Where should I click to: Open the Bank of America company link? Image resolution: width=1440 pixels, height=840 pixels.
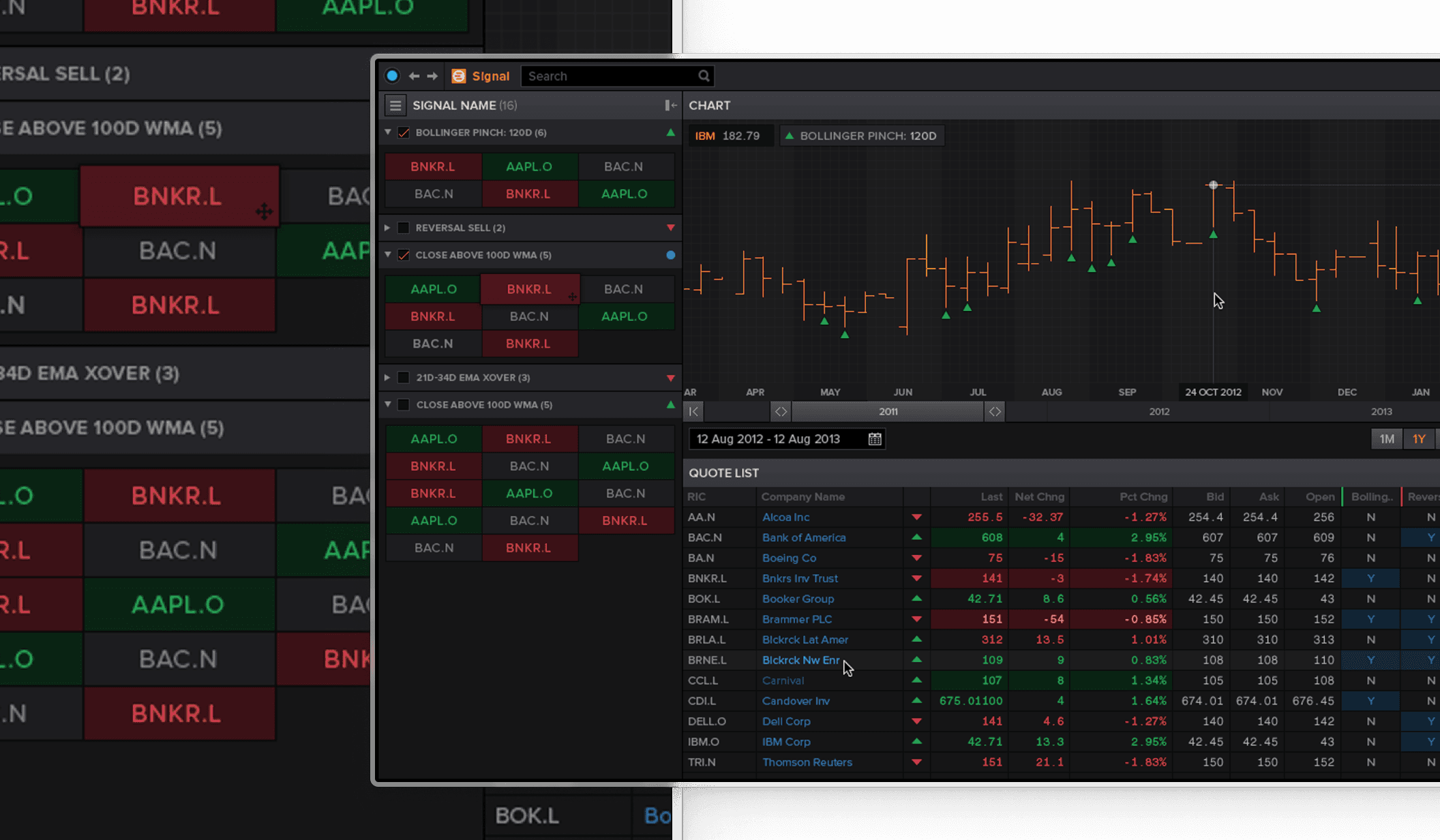(x=804, y=537)
